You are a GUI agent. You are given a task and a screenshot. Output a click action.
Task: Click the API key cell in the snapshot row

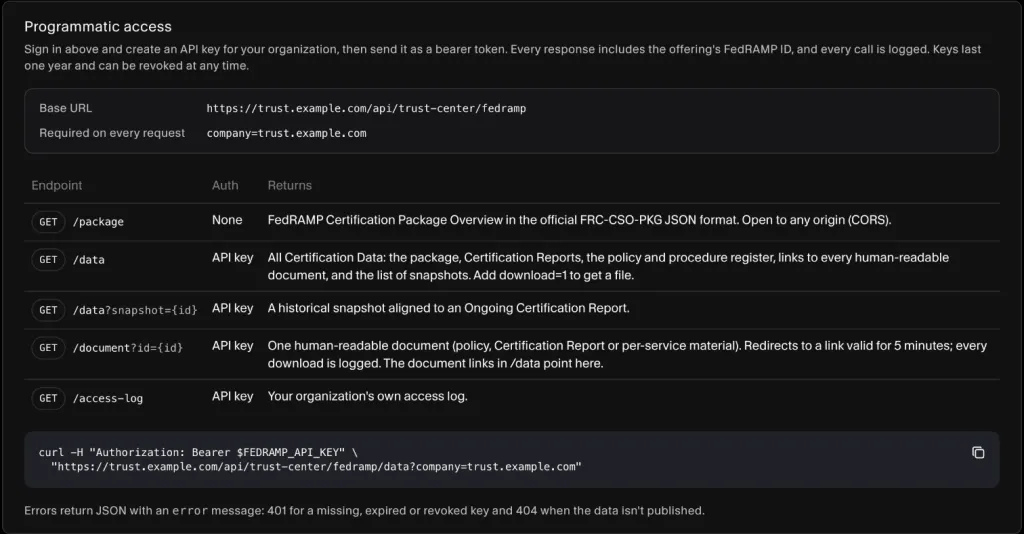point(232,308)
